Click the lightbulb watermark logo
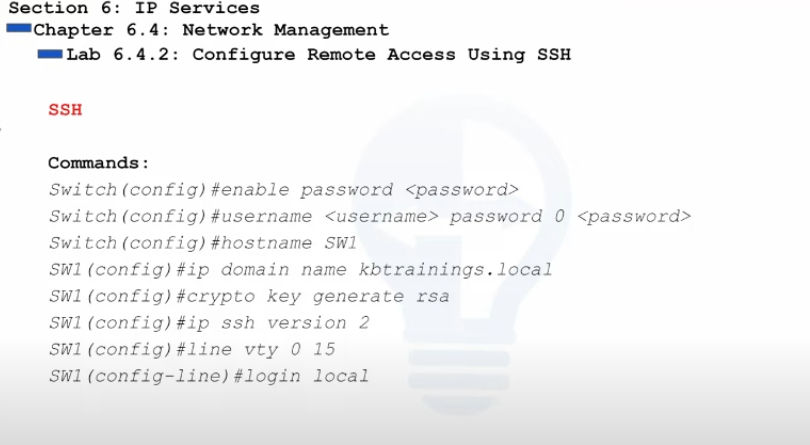This screenshot has width=810, height=445. pyautogui.click(x=460, y=253)
